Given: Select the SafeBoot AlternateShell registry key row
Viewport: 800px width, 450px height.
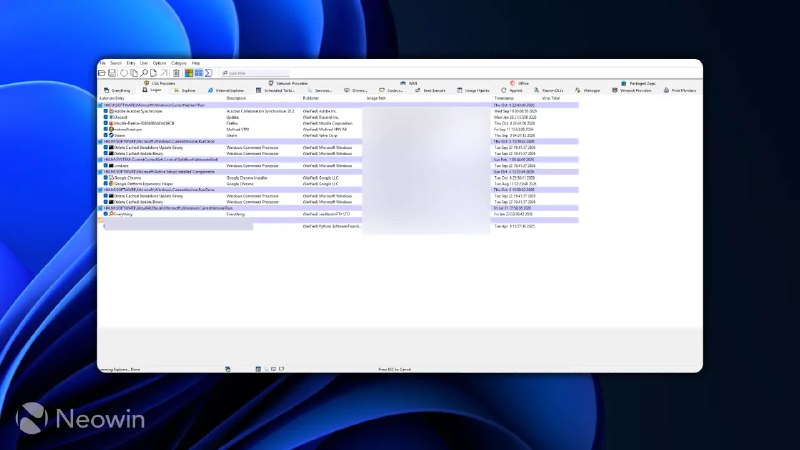Looking at the screenshot, I should tap(338, 159).
